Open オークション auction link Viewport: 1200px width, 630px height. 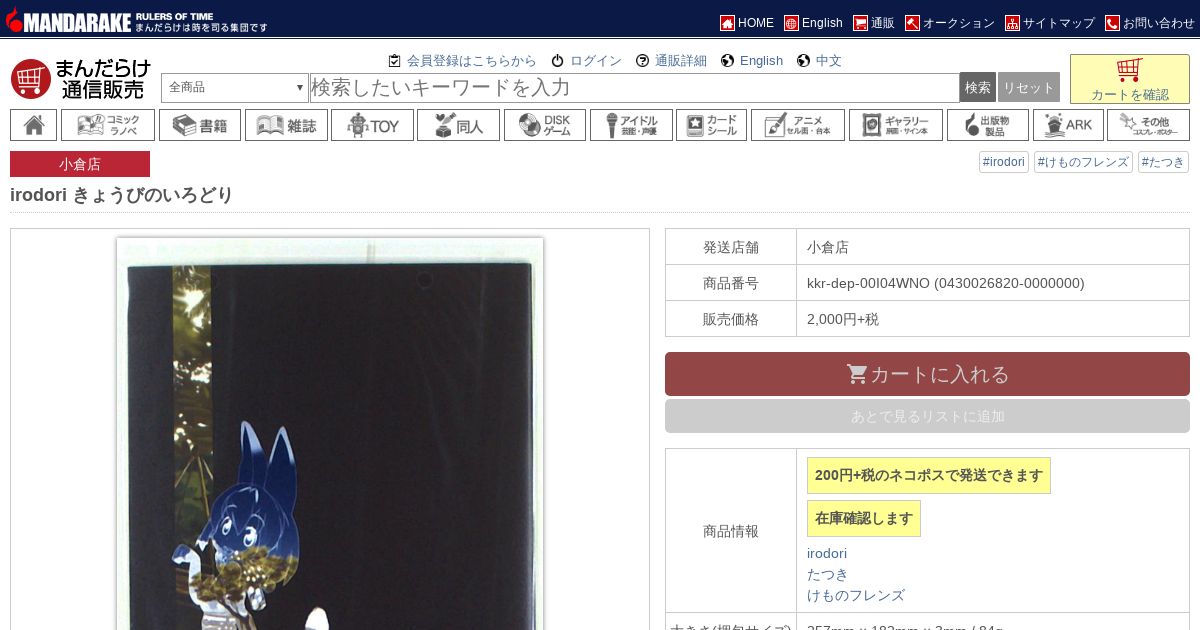[950, 22]
